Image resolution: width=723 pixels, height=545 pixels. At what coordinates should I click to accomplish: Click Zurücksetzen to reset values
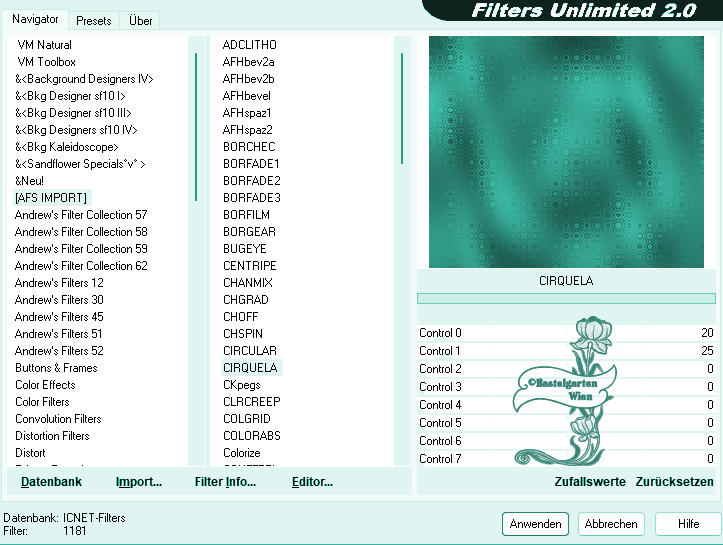(x=674, y=482)
